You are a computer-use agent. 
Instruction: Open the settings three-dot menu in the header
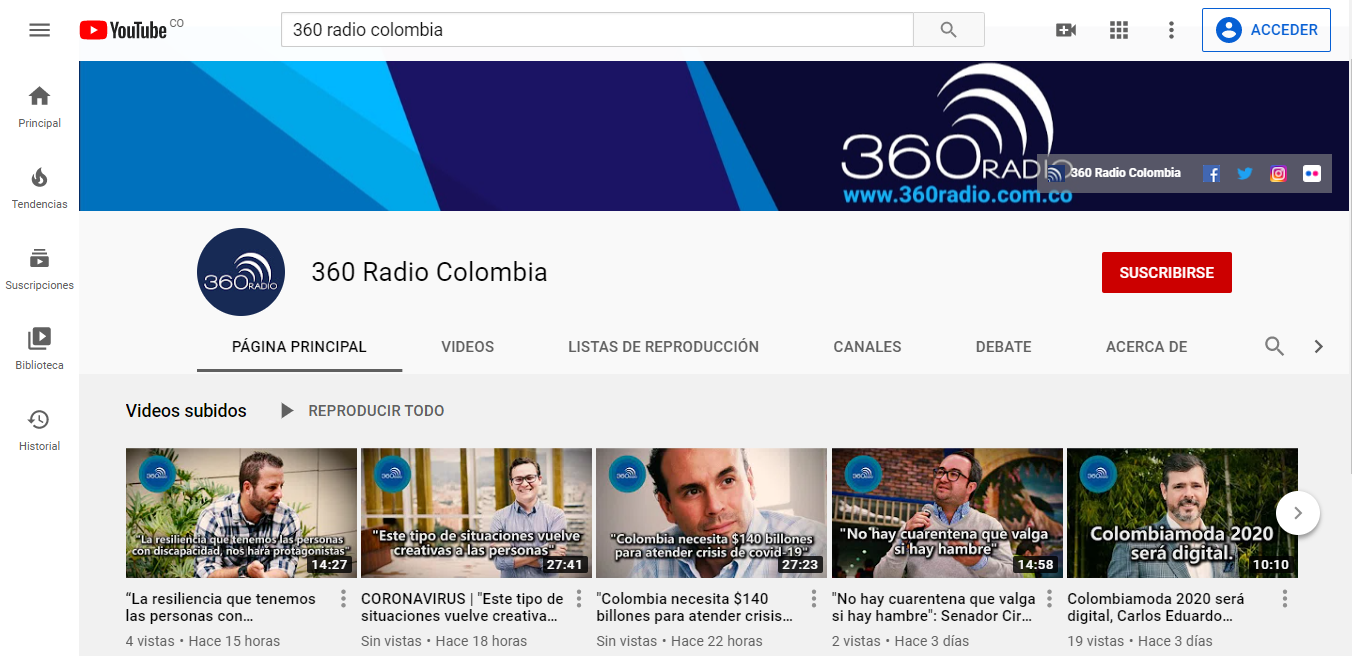point(1171,30)
